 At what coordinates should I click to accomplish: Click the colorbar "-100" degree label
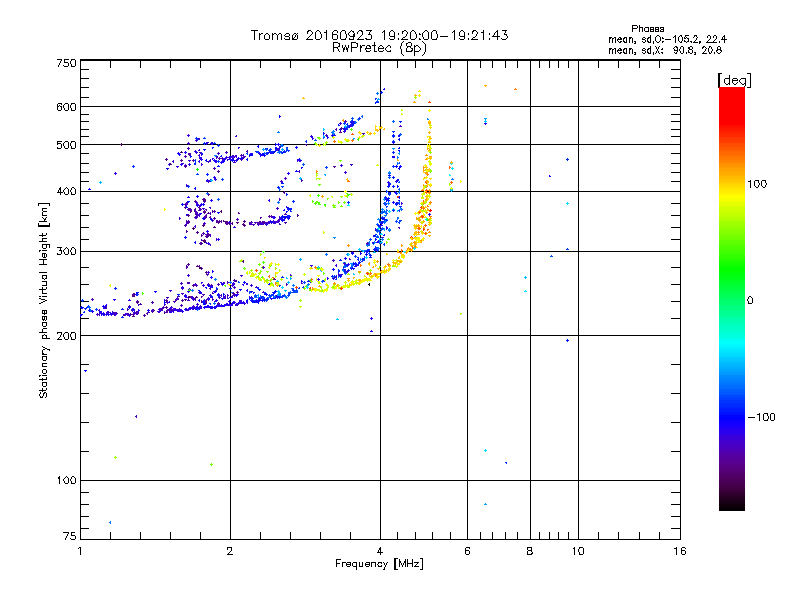[761, 417]
